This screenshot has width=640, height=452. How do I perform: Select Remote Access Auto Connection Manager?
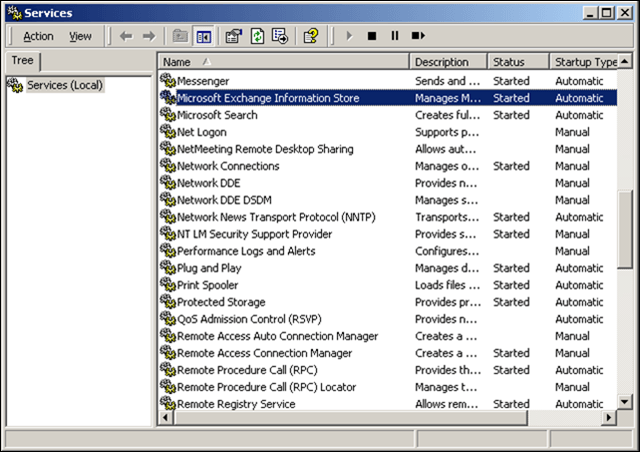click(x=388, y=336)
